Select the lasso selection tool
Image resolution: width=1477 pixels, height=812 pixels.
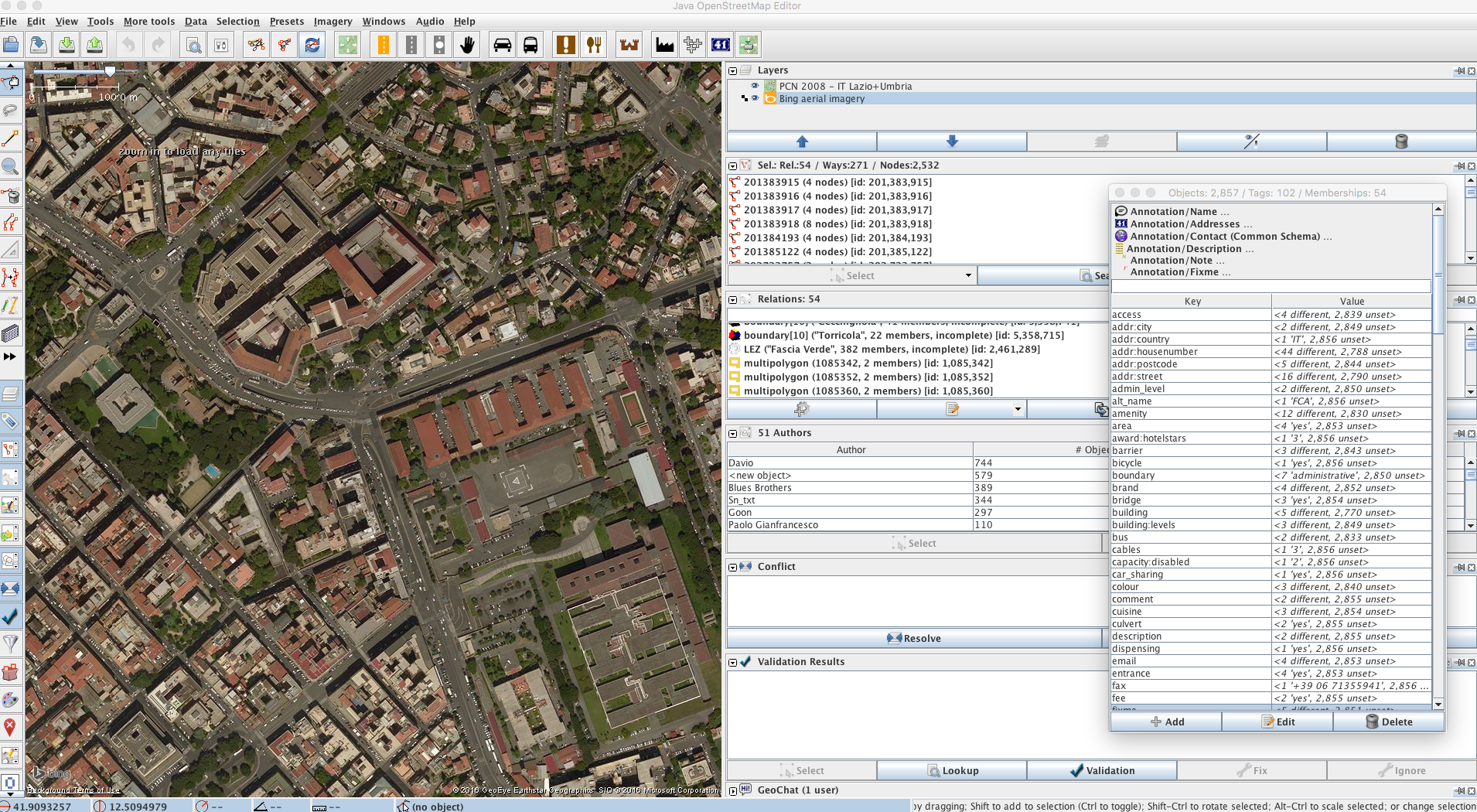pyautogui.click(x=10, y=111)
